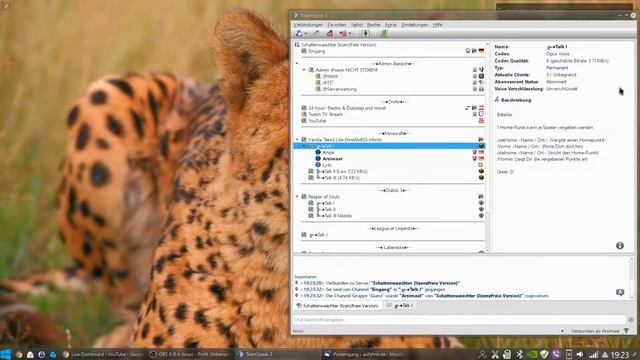Click the greyed-out second toolbar icon
Viewport: 640px width, 360px height.
pyautogui.click(x=316, y=34)
